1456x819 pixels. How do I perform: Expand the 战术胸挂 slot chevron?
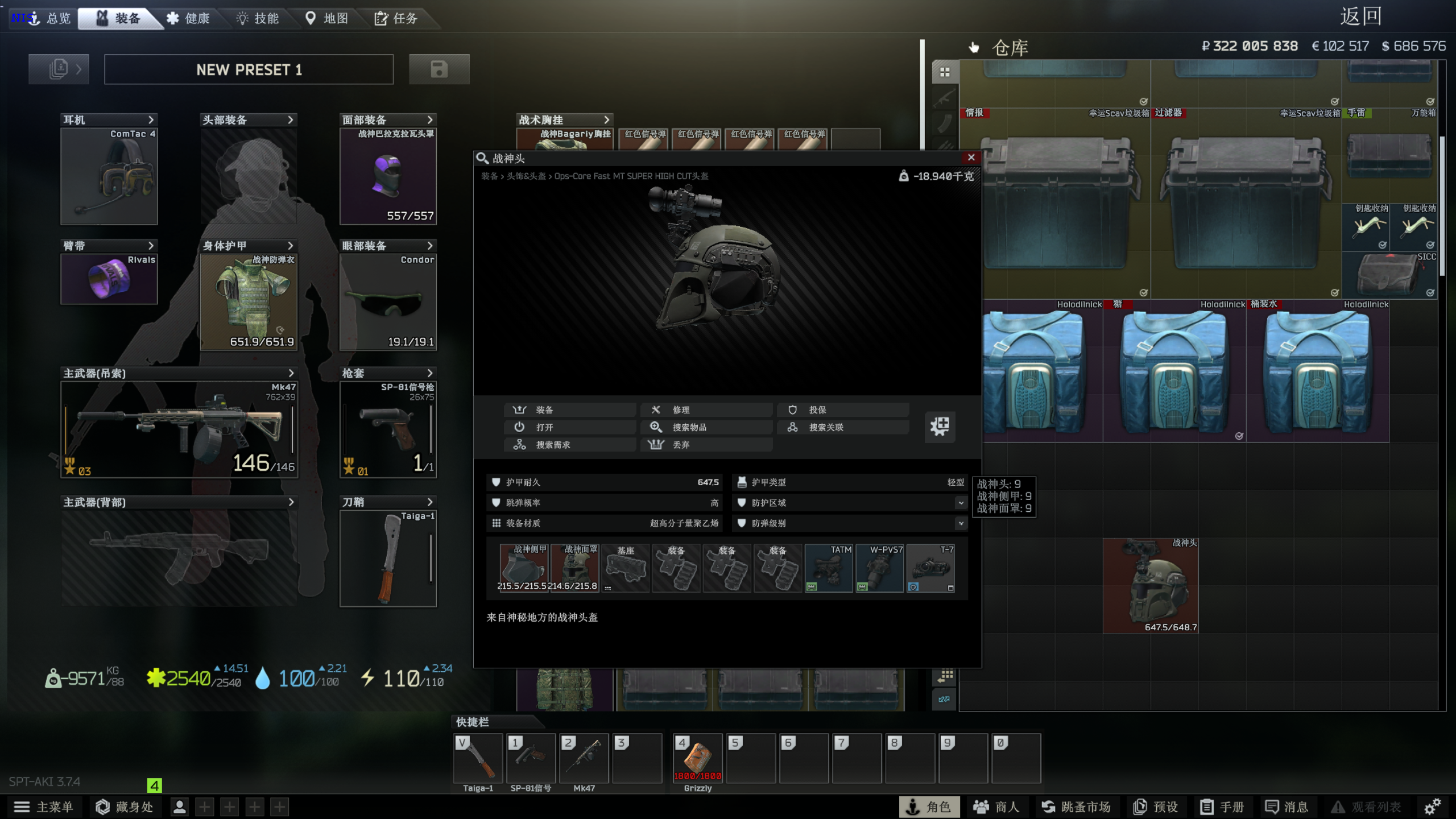pyautogui.click(x=606, y=119)
